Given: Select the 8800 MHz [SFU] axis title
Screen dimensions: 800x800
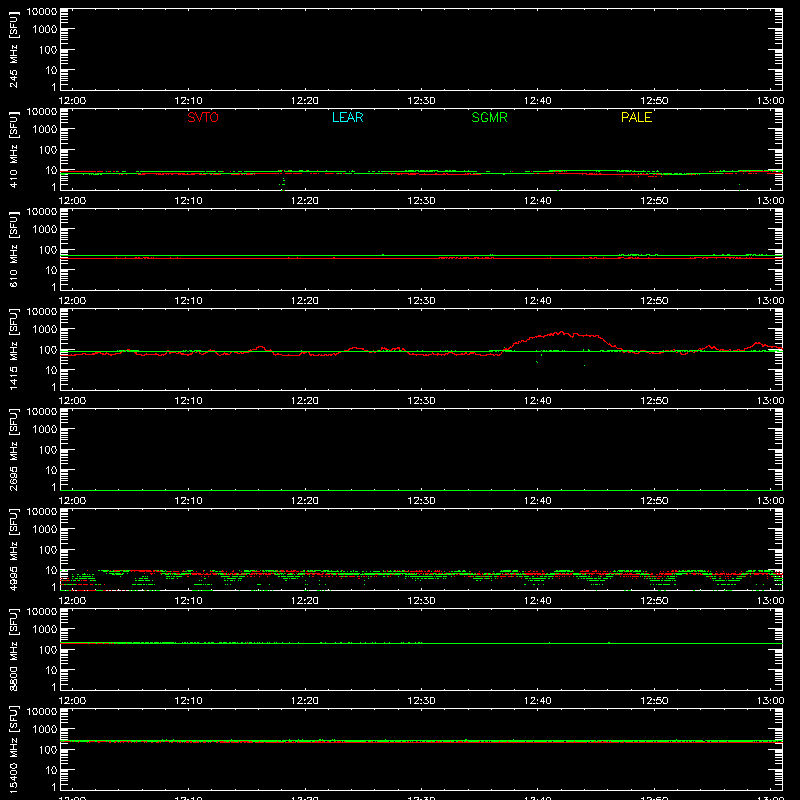Looking at the screenshot, I should pyautogui.click(x=13, y=649).
